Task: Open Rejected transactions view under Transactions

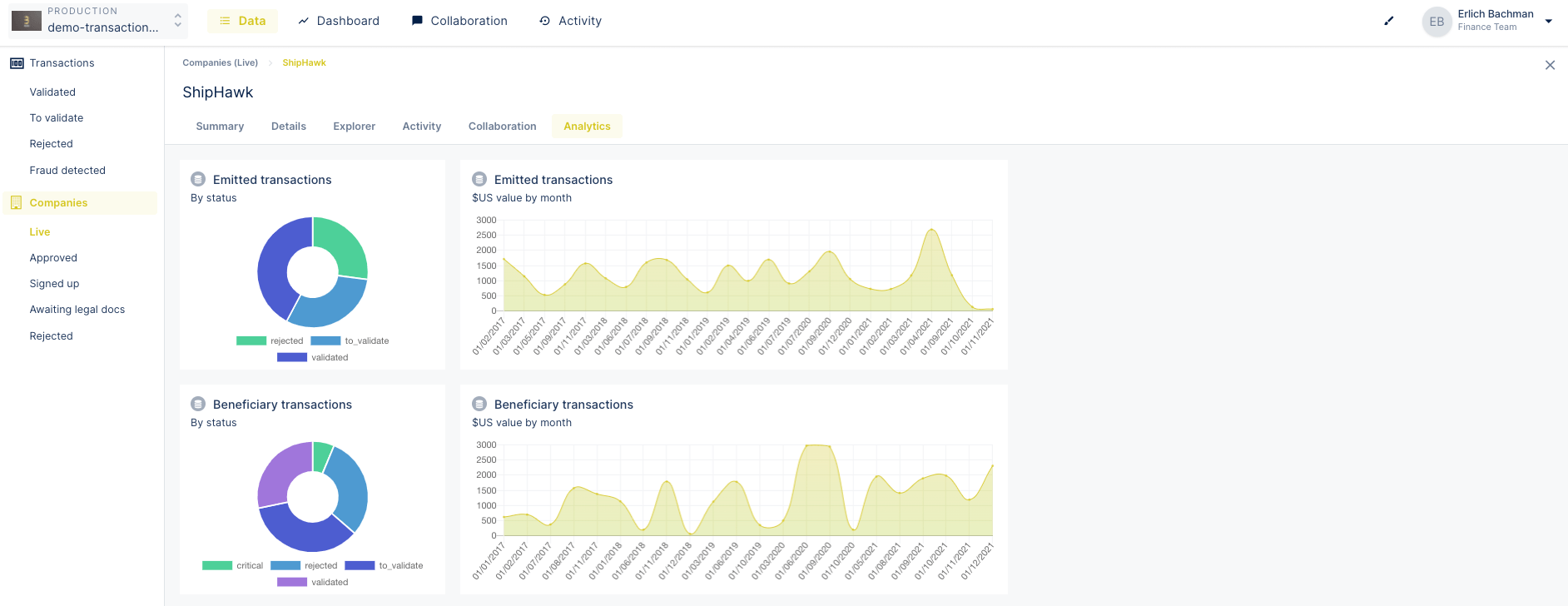Action: click(51, 144)
